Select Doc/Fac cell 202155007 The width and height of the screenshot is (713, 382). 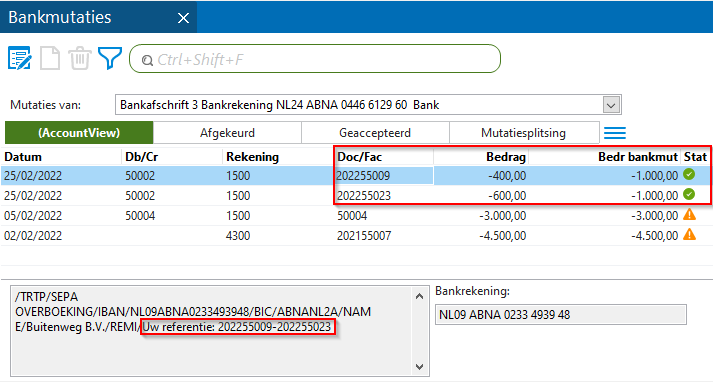(x=364, y=236)
